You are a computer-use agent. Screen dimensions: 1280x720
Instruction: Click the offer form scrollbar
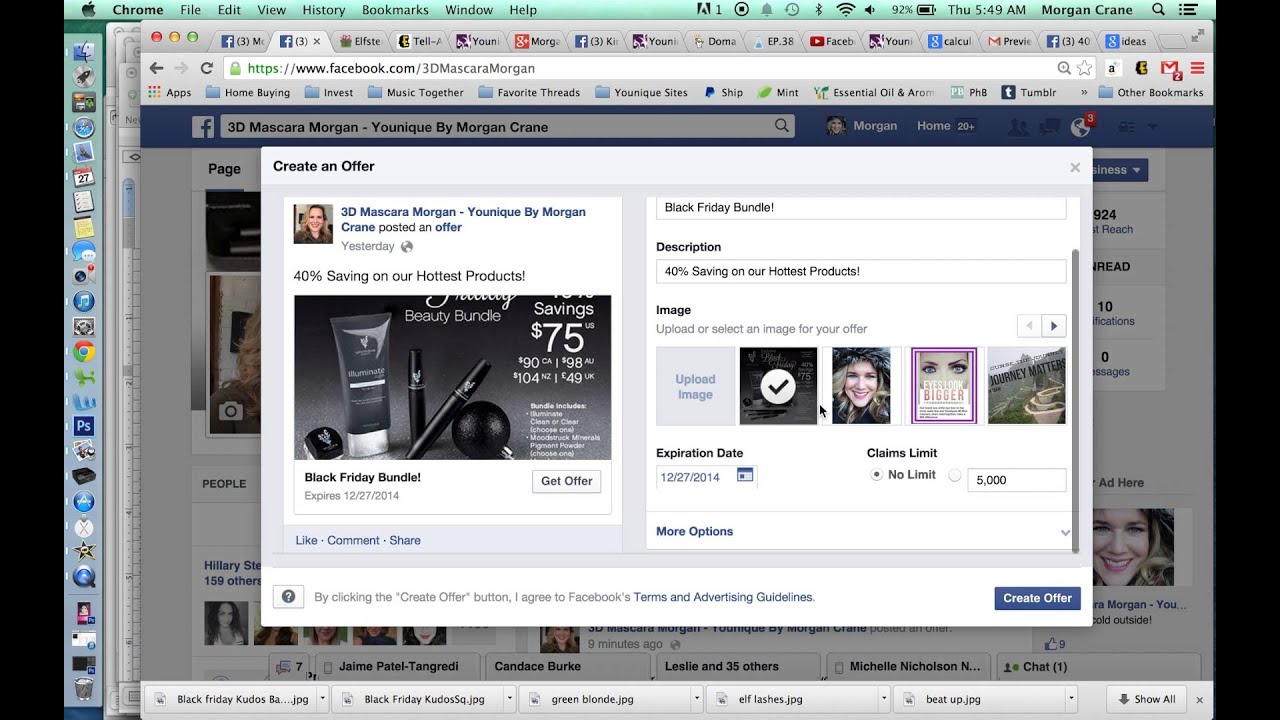pos(1075,400)
